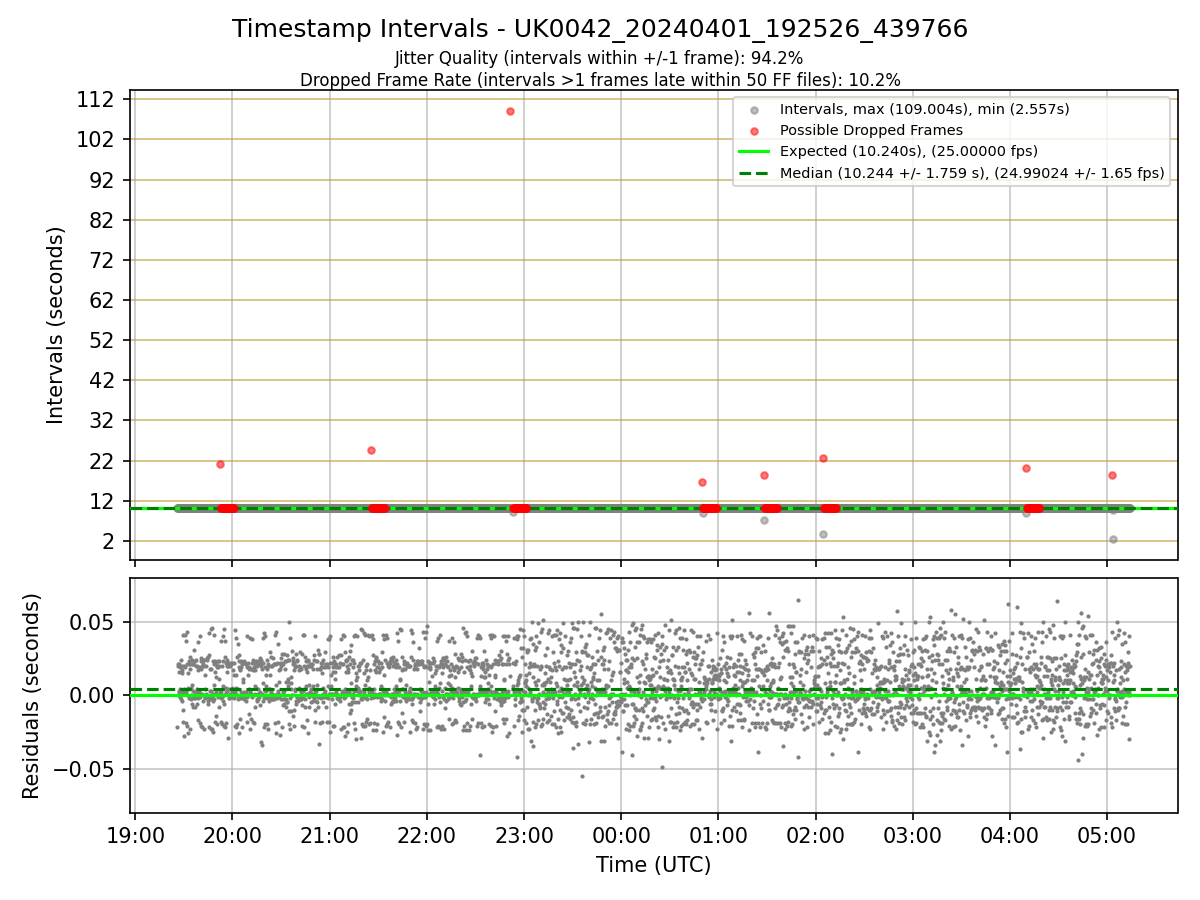Click legend entry 'Median (10.244 +/- 1.759 s)'
The image size is (1200, 900).
point(972,173)
